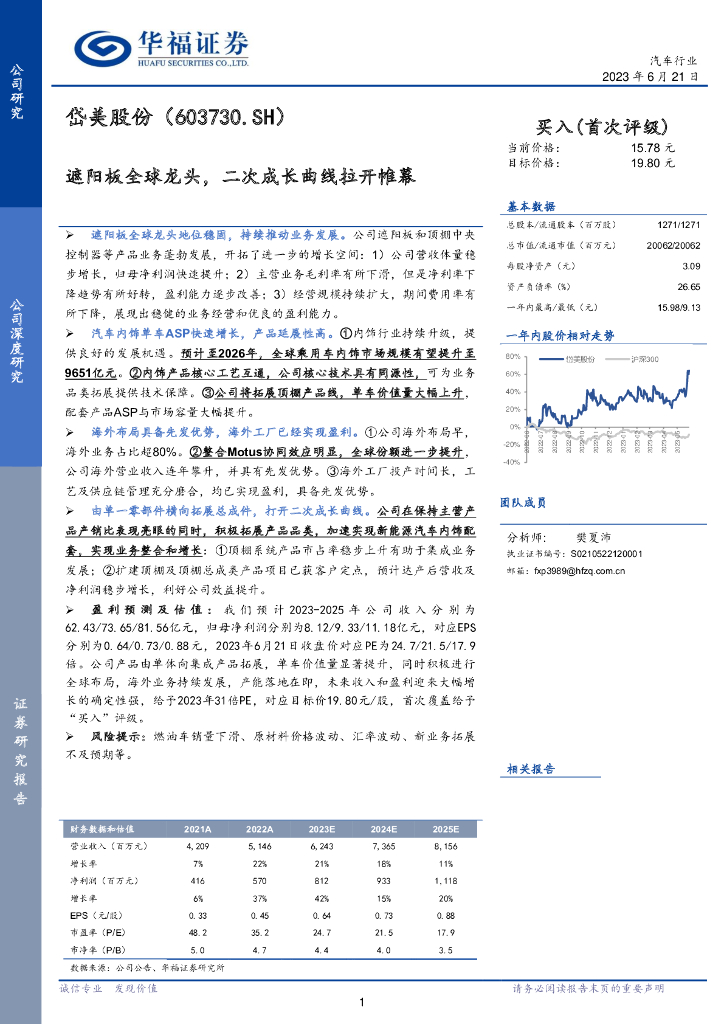Click the Huafu Securities logo icon
Screen dimensions: 724x1024
pos(102,48)
